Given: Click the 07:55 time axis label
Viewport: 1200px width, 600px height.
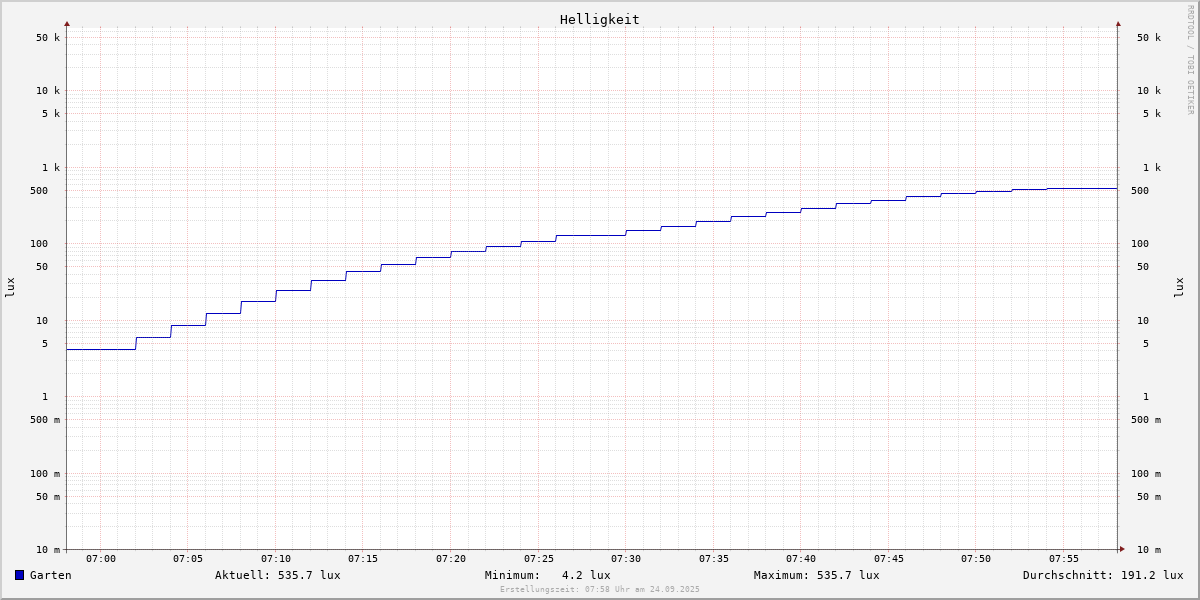Looking at the screenshot, I should [x=1063, y=559].
